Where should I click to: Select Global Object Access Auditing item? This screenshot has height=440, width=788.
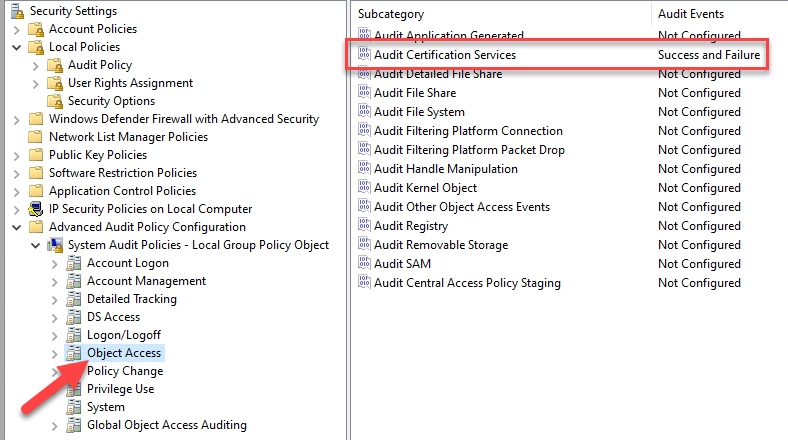(x=166, y=425)
